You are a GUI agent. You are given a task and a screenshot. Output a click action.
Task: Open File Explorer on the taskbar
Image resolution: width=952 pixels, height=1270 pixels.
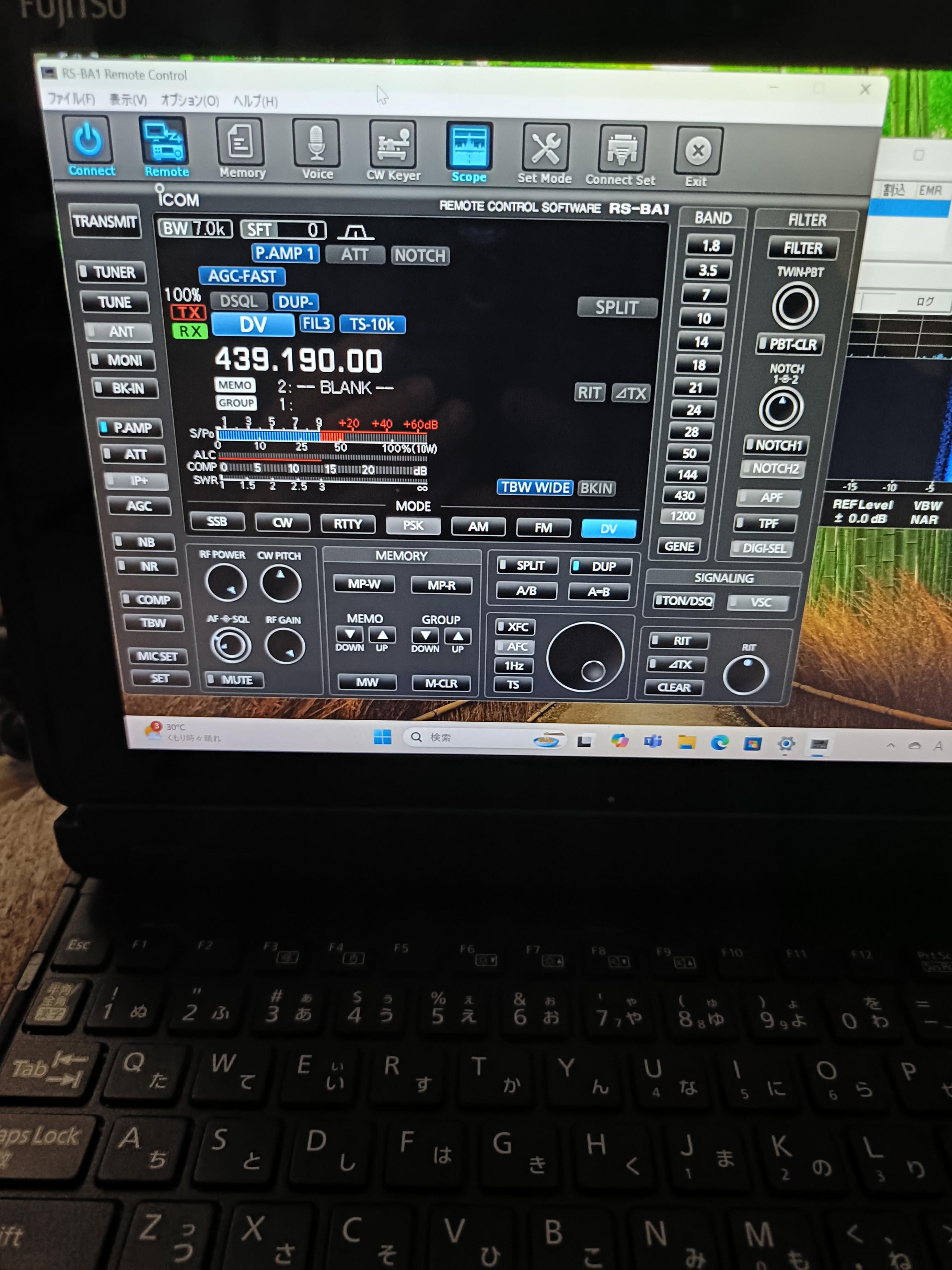pos(686,742)
